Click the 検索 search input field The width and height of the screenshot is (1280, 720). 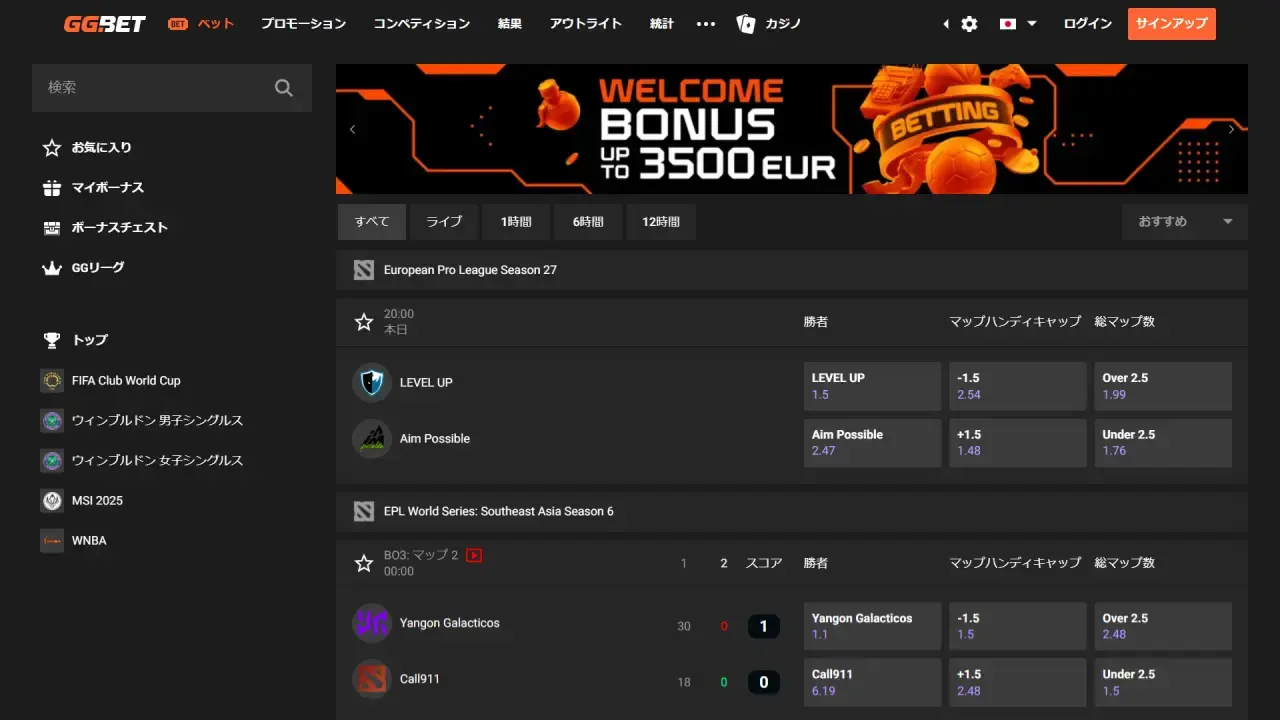[172, 88]
